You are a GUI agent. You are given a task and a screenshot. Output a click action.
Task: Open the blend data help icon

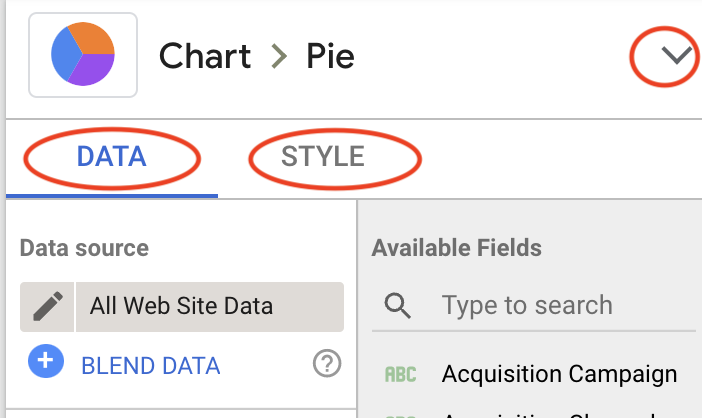pyautogui.click(x=327, y=363)
